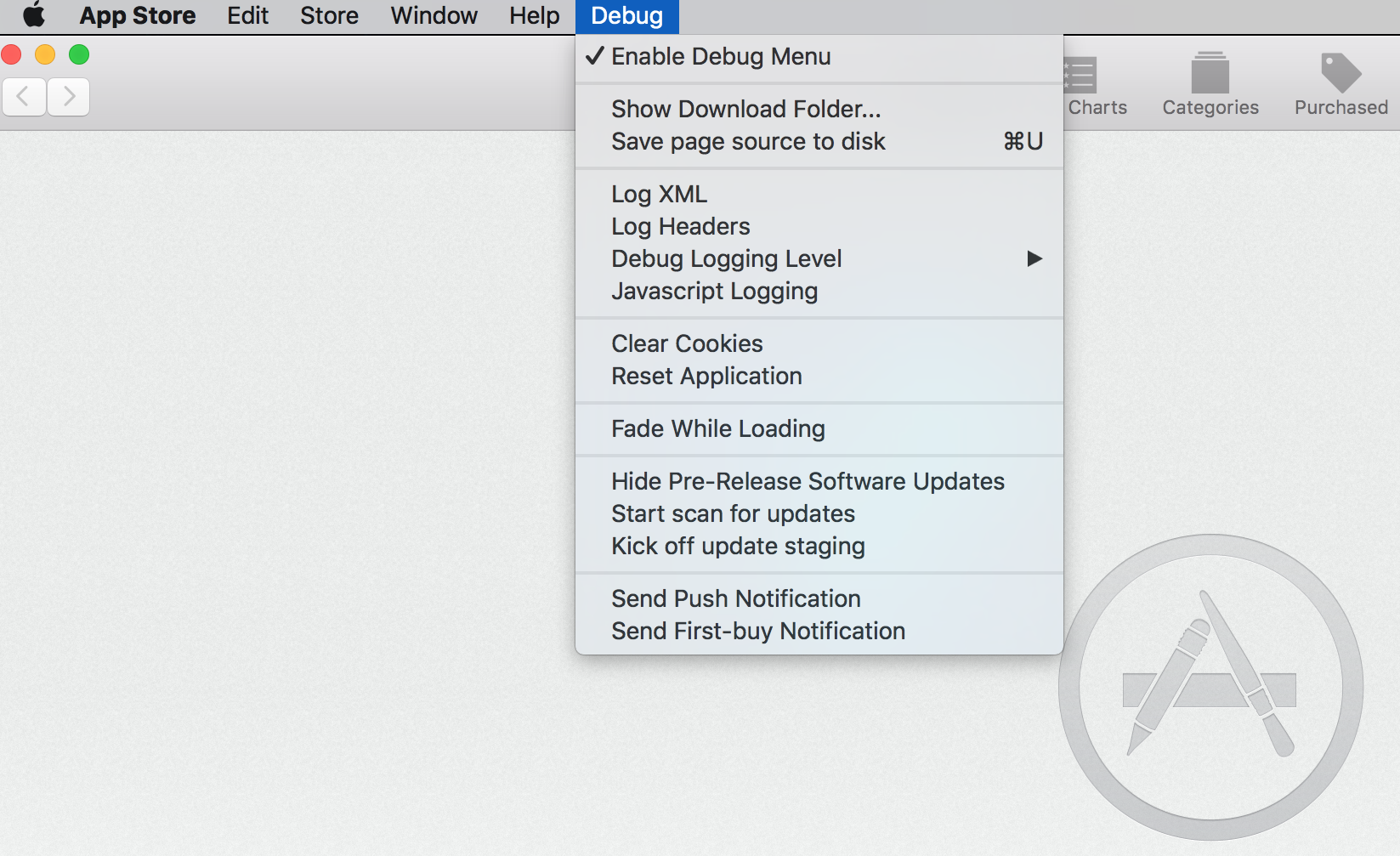Open the Help menu
Image resolution: width=1400 pixels, height=856 pixels.
pyautogui.click(x=534, y=15)
